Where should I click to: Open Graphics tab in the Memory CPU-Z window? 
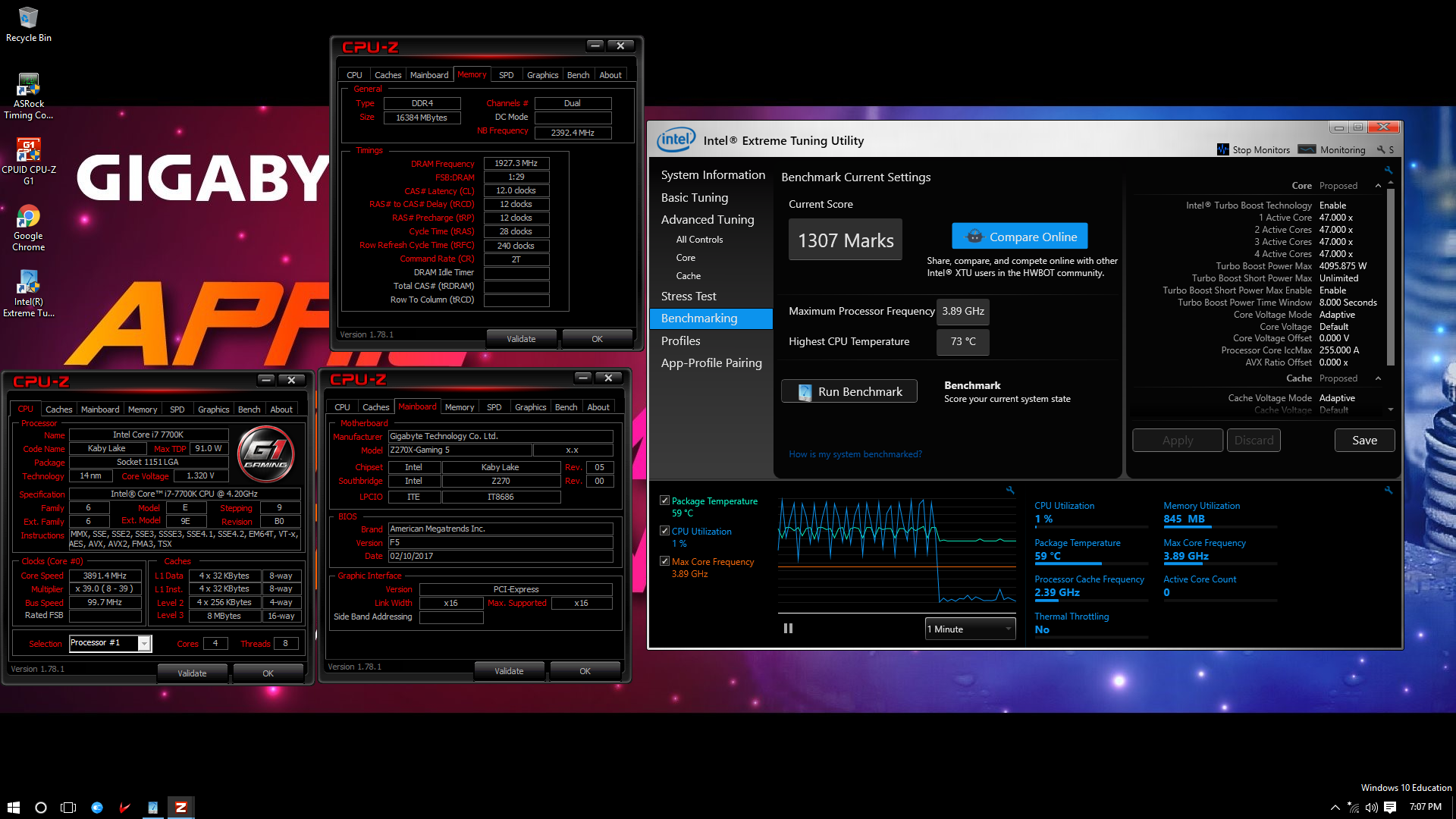click(542, 75)
